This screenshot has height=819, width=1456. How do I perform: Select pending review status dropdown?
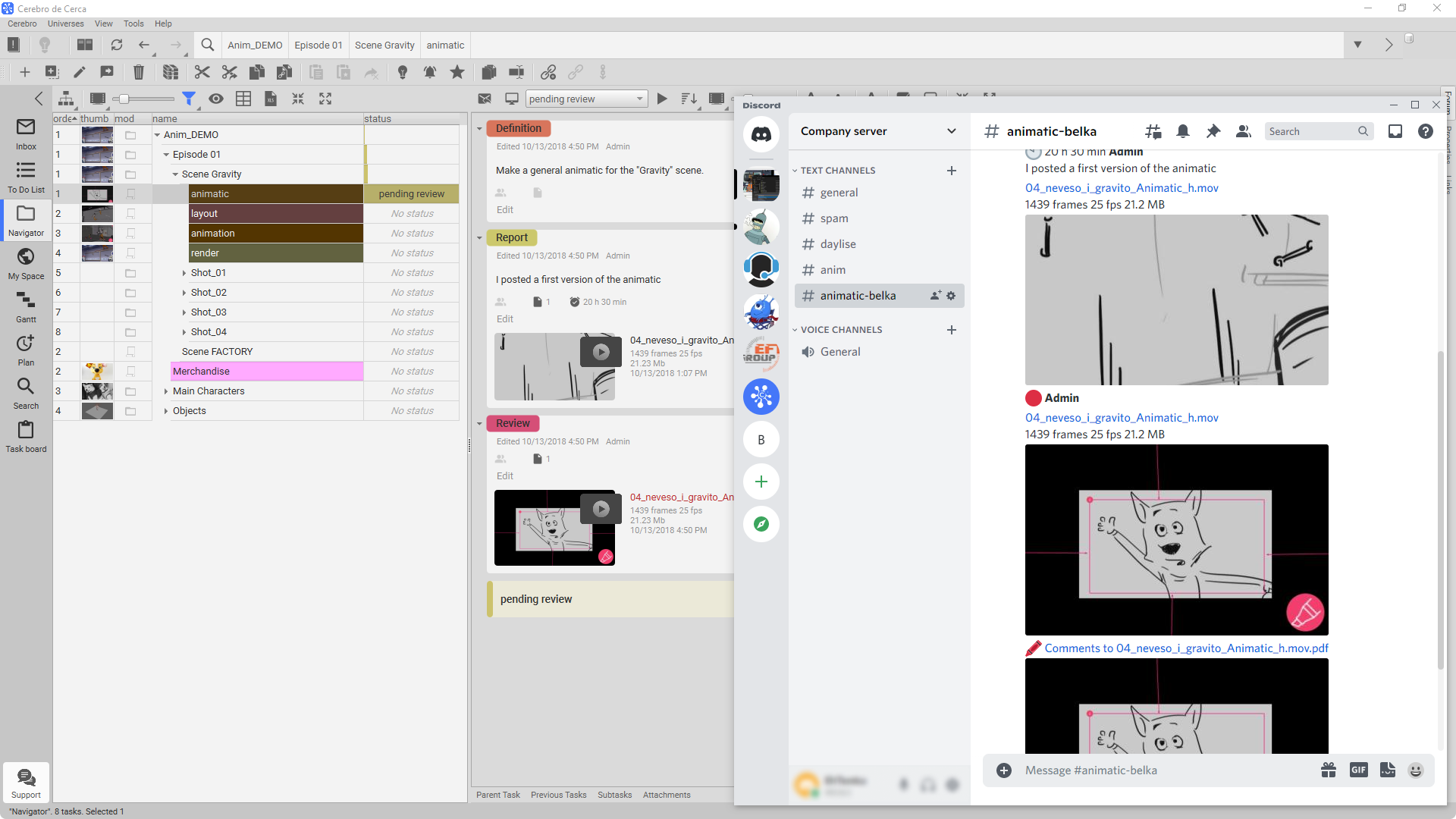[x=586, y=98]
